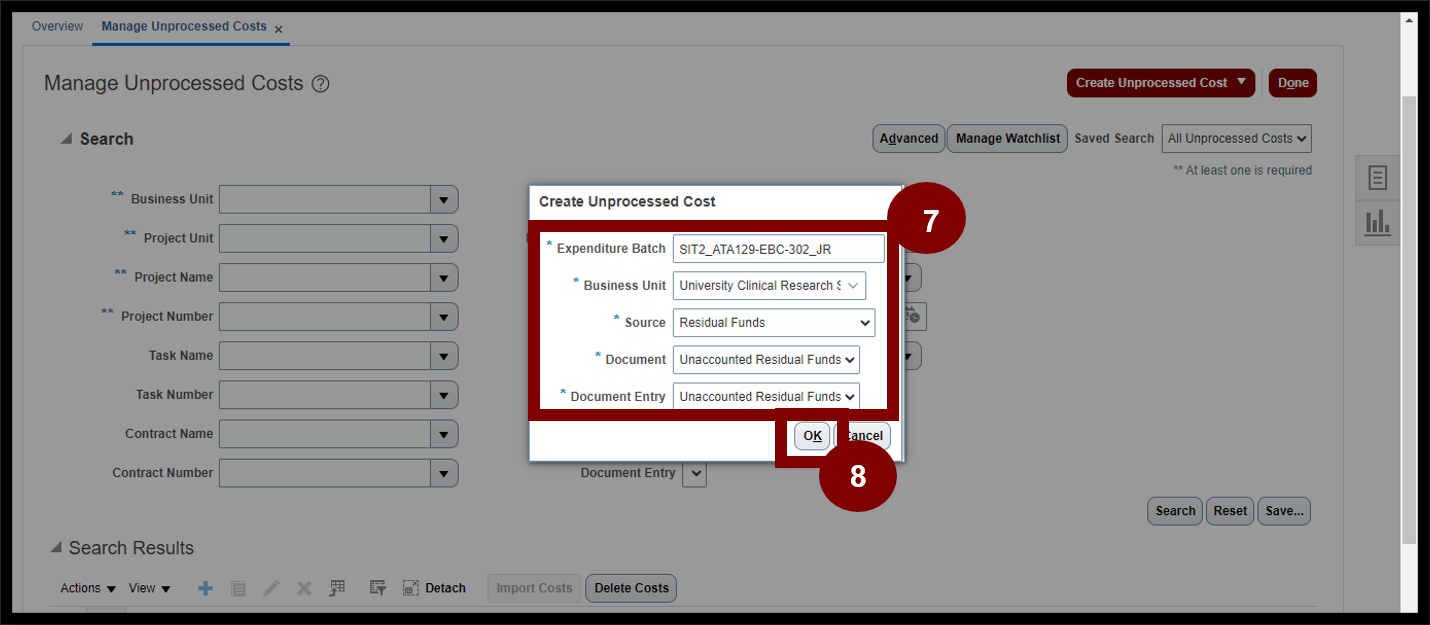This screenshot has width=1430, height=625.
Task: Open the search panel Document Entry dropdown
Action: pos(694,473)
